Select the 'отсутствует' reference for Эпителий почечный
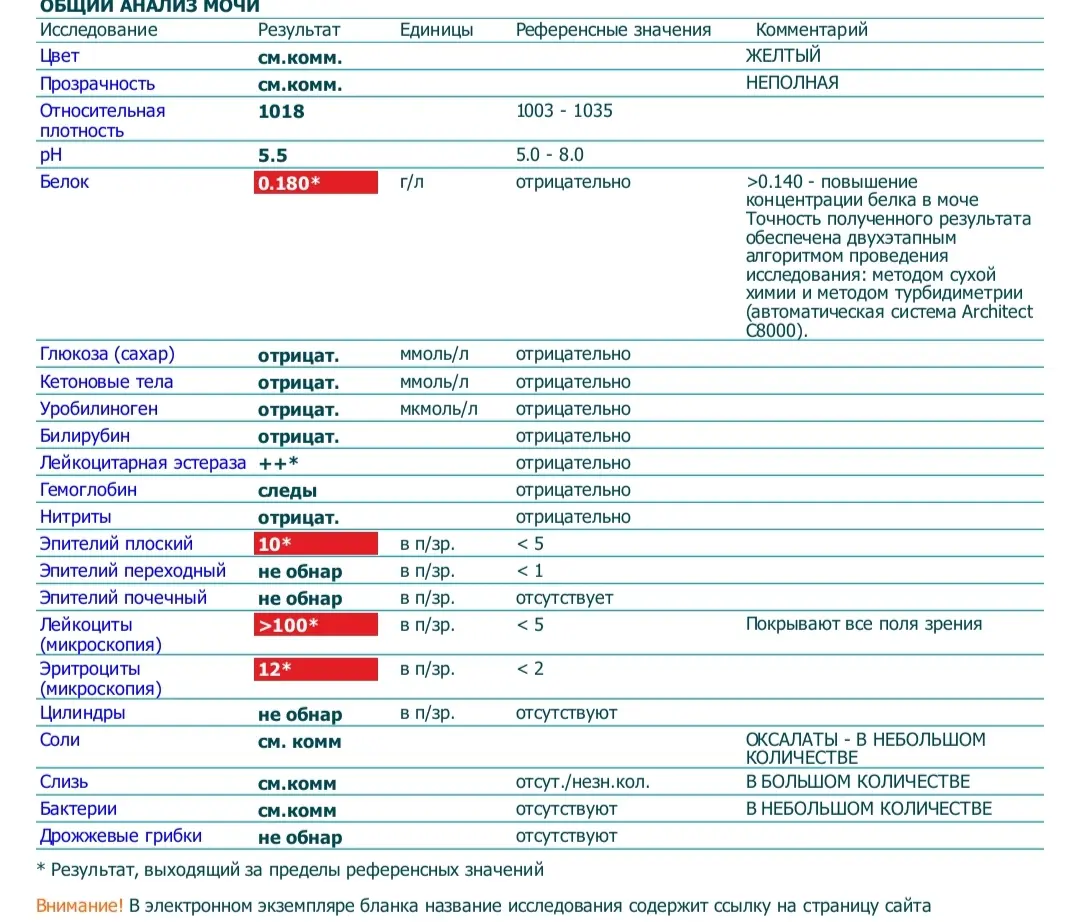Image resolution: width=1080 pixels, height=922 pixels. (564, 598)
